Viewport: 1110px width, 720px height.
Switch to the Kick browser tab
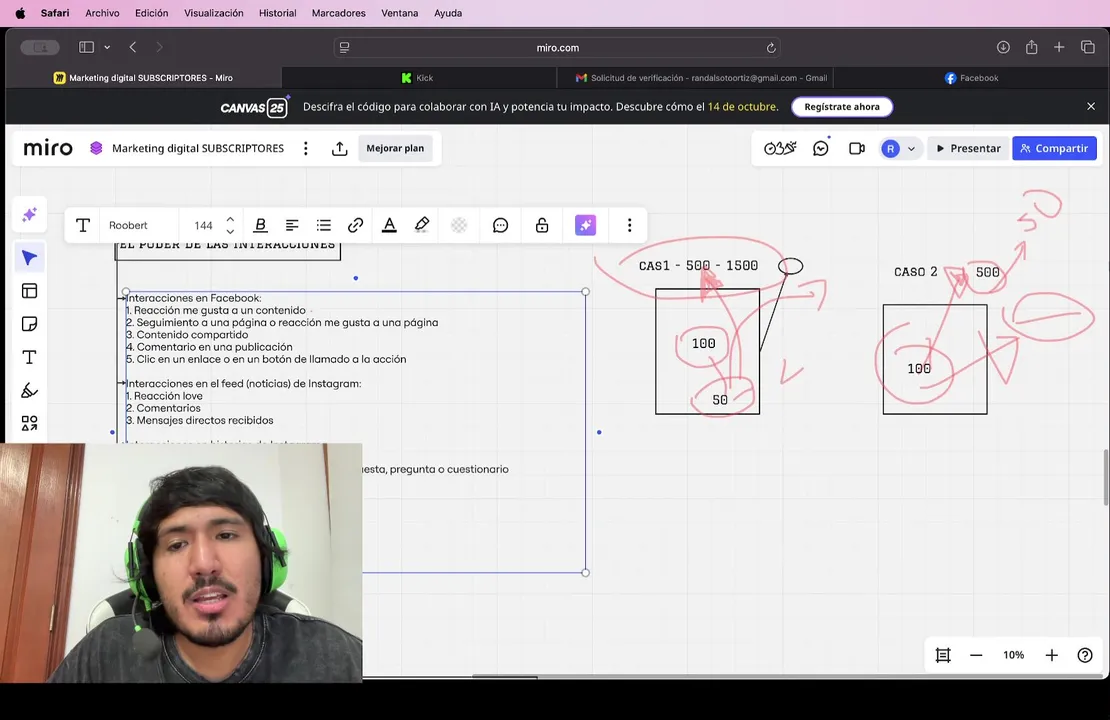418,78
